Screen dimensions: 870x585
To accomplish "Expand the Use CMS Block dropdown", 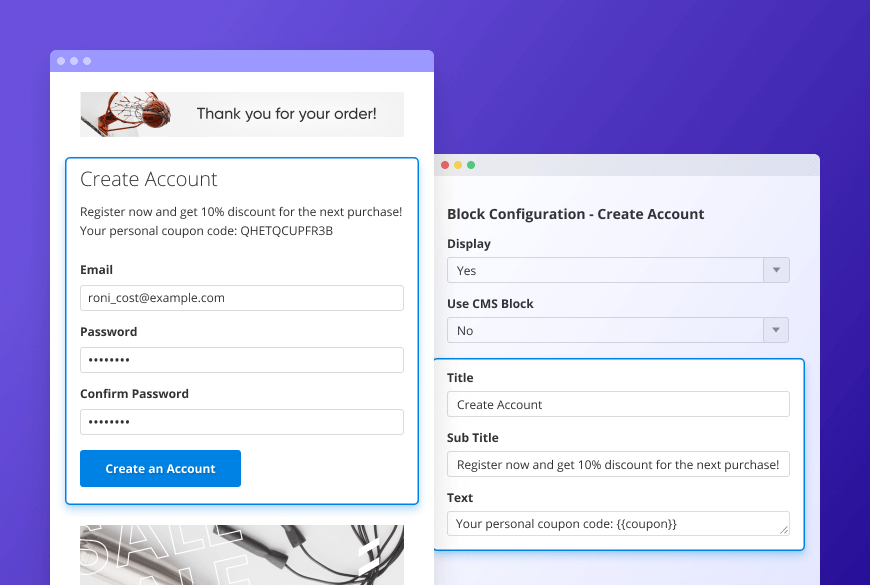I will click(x=606, y=330).
